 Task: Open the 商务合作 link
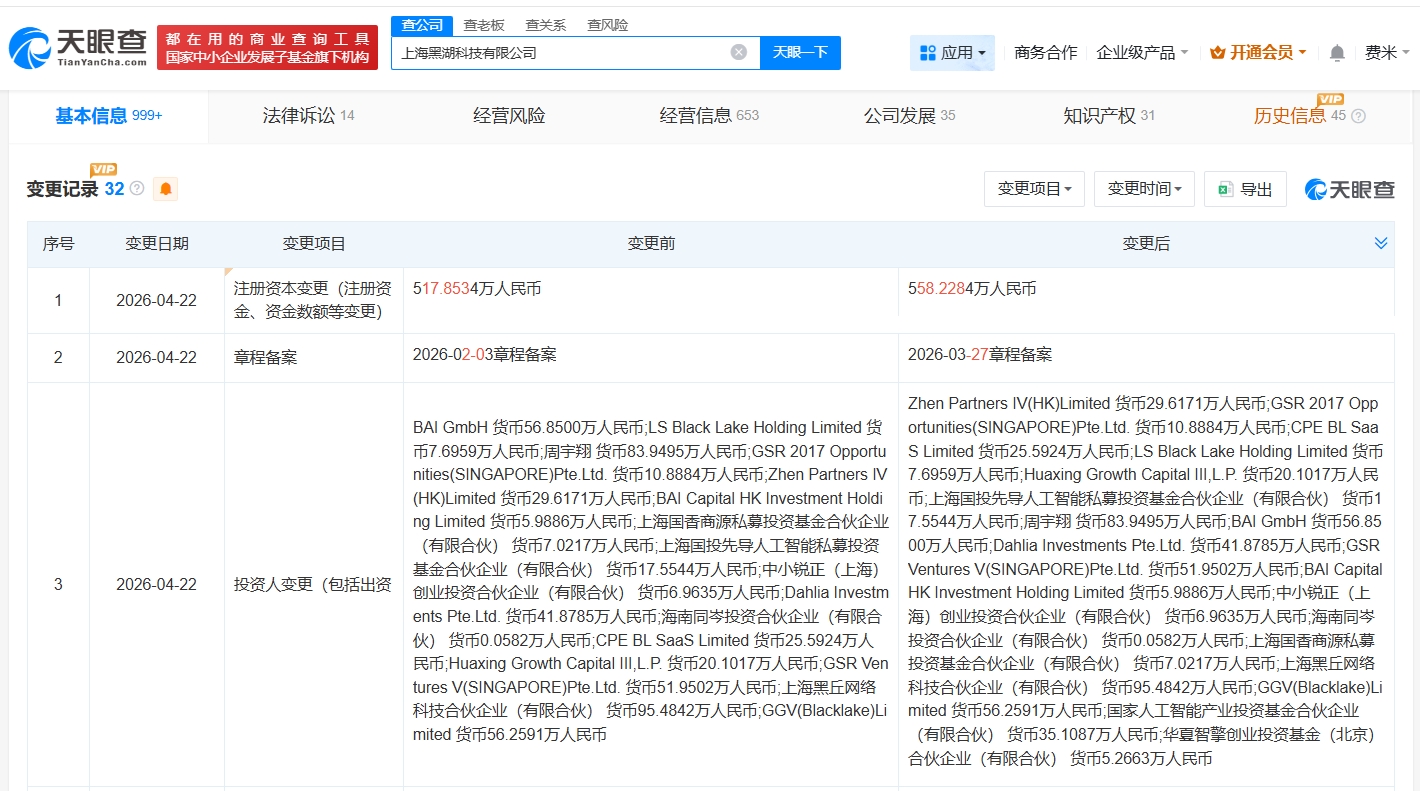point(1046,52)
